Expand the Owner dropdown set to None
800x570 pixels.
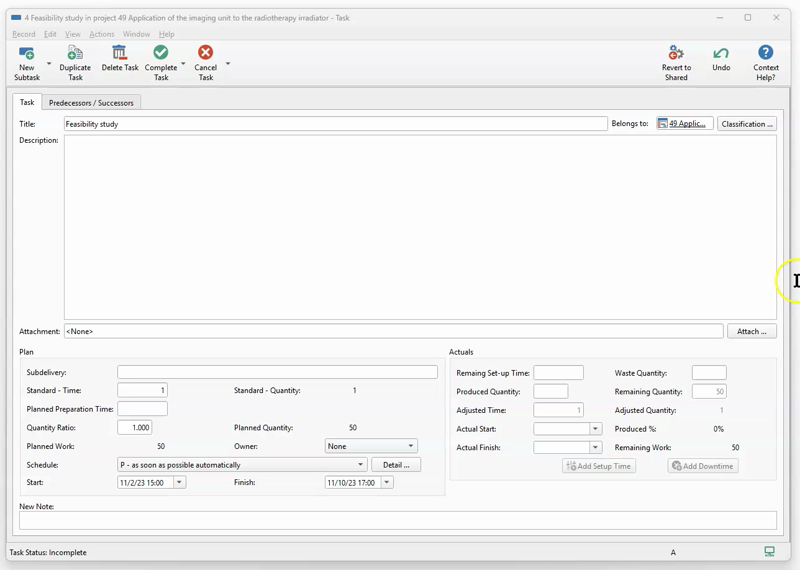[410, 446]
